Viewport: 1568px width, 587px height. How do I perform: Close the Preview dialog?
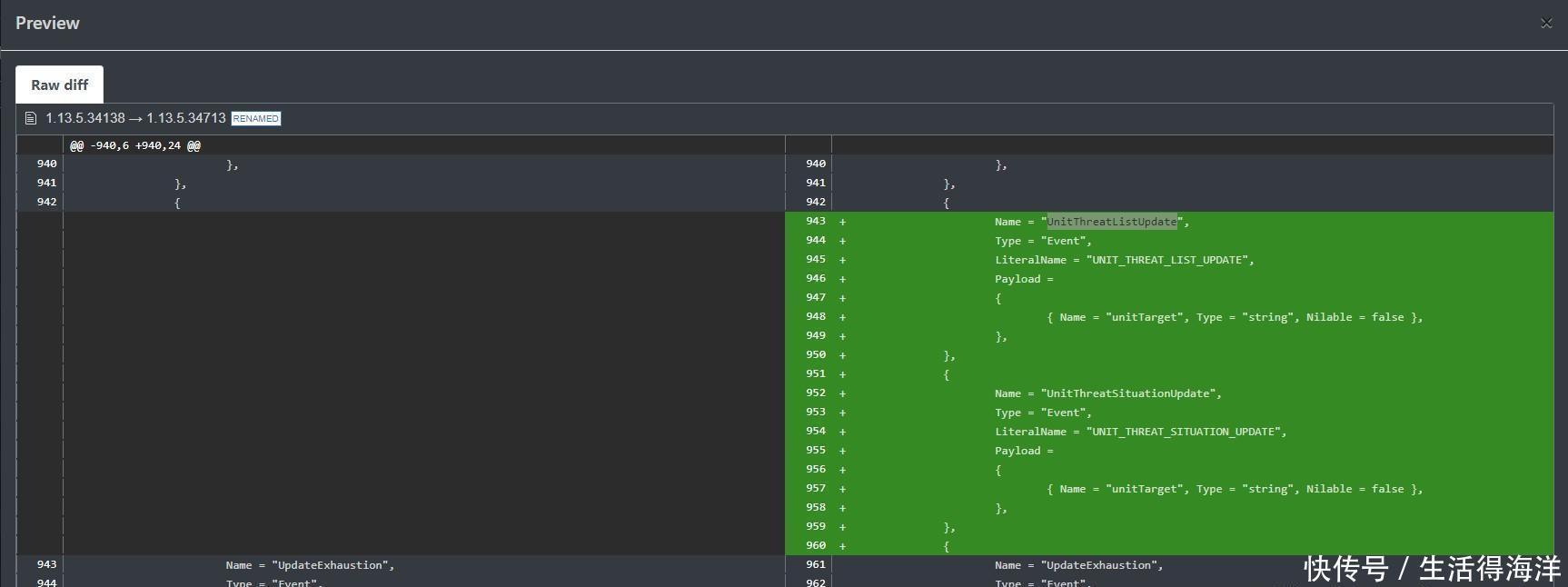1546,24
